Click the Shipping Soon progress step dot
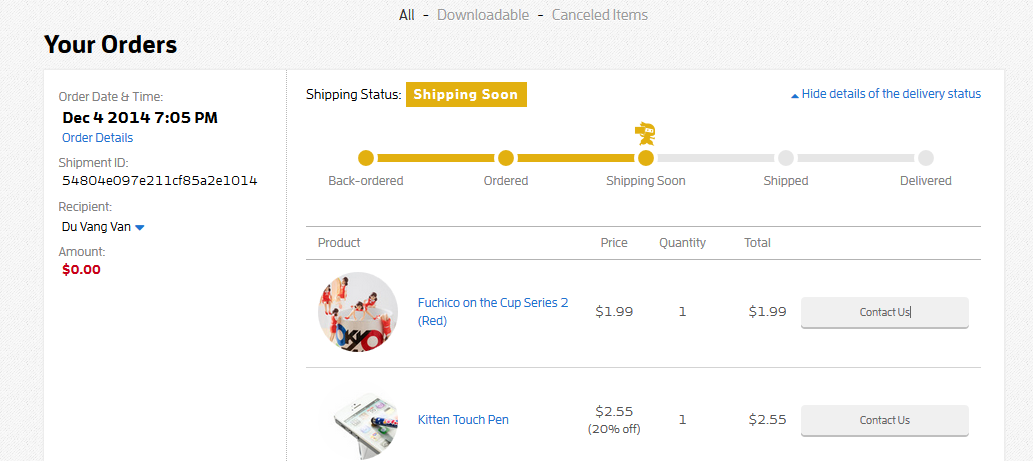The width and height of the screenshot is (1033, 461). coord(646,158)
